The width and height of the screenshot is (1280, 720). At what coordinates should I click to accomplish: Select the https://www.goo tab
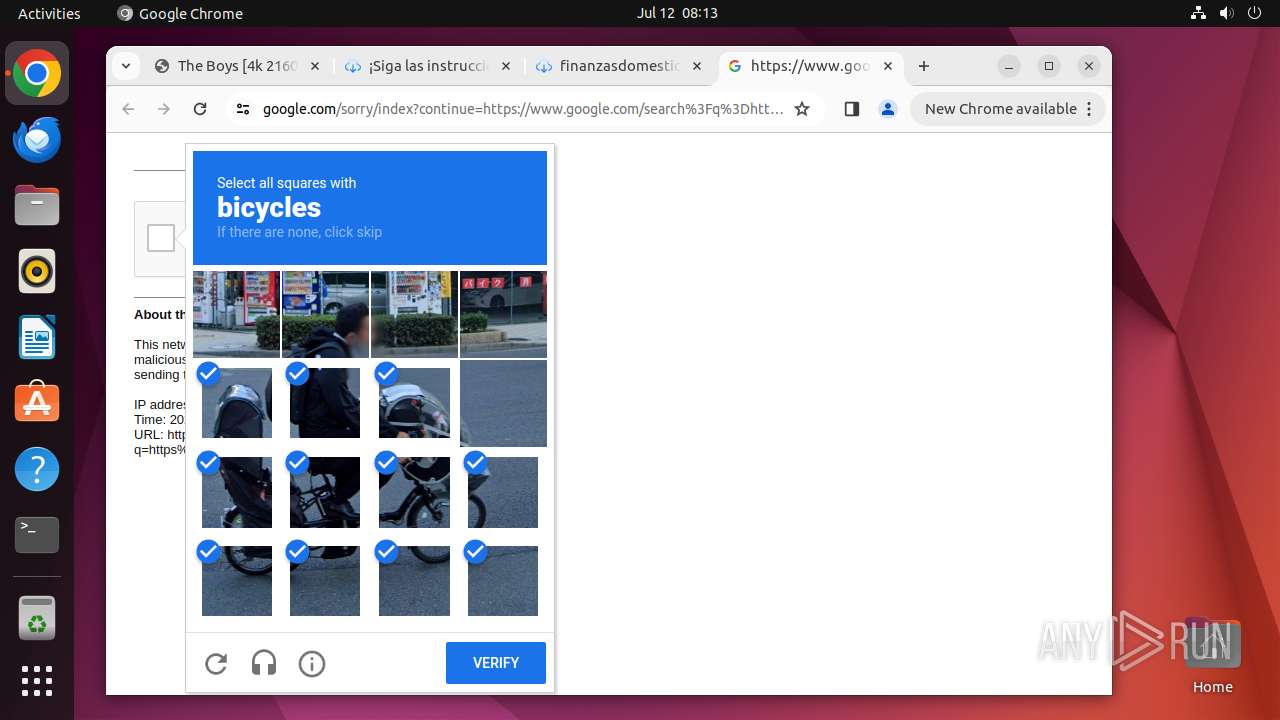click(810, 66)
